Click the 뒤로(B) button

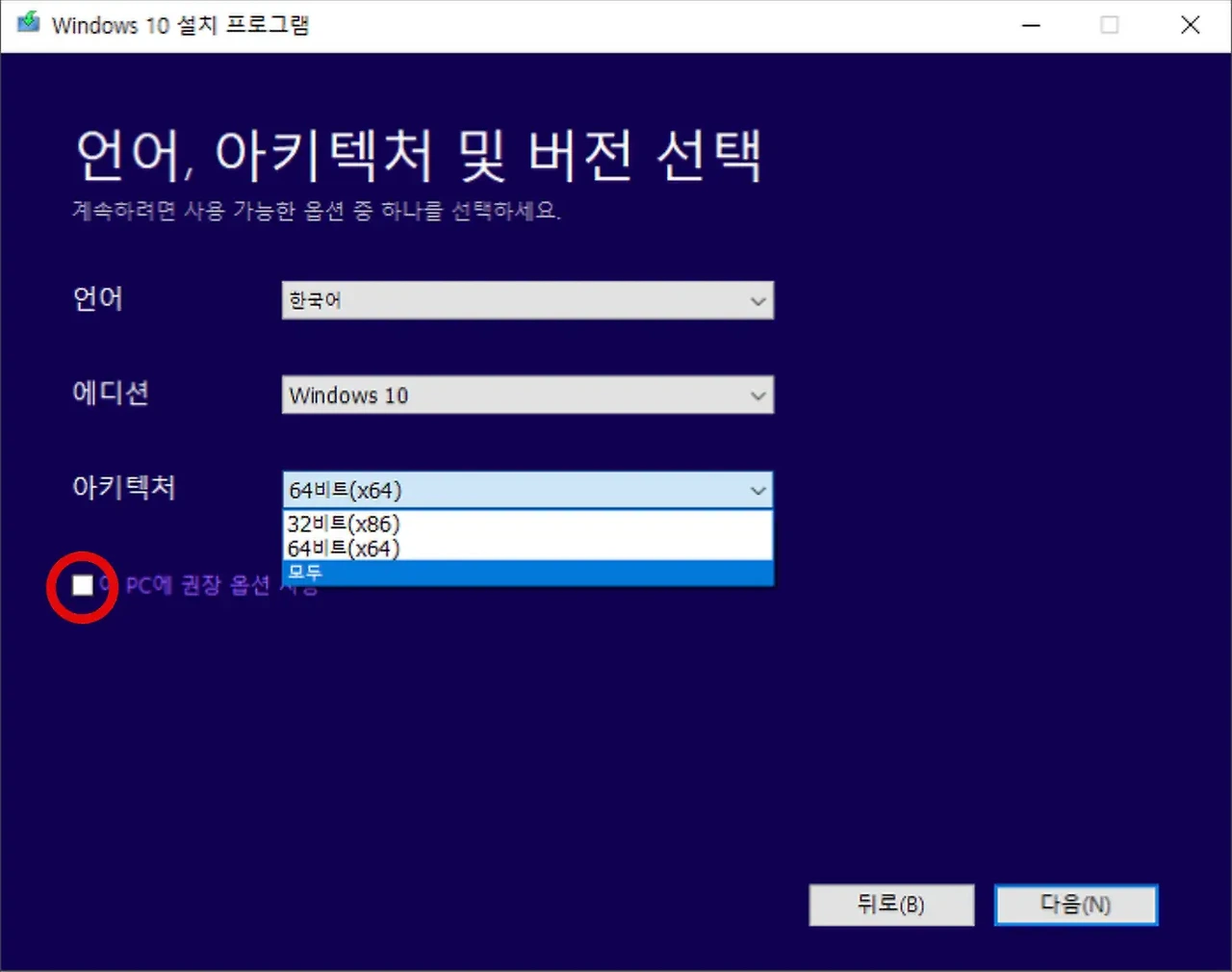[891, 905]
